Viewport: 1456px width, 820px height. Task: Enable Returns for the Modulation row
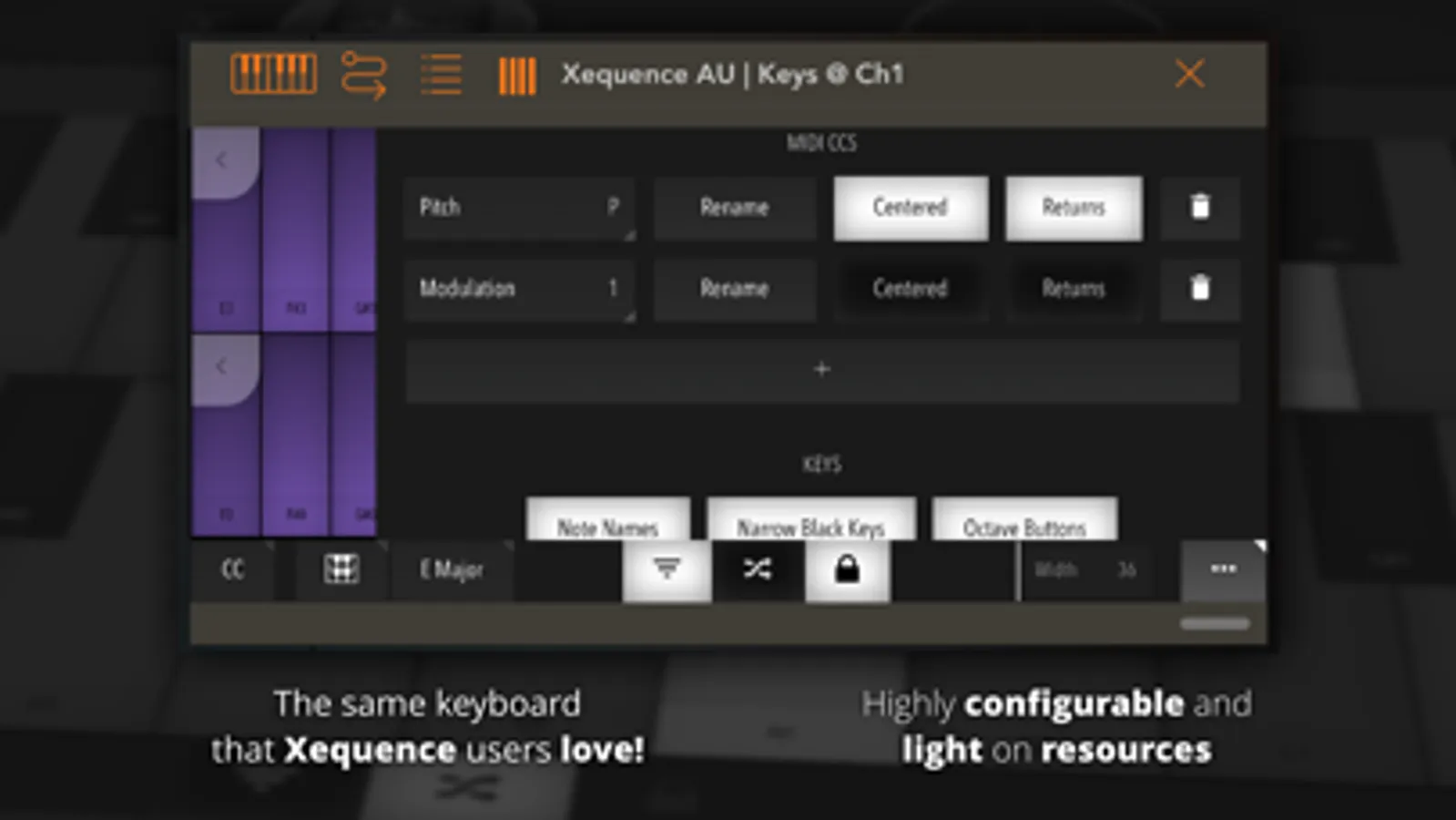coord(1074,289)
